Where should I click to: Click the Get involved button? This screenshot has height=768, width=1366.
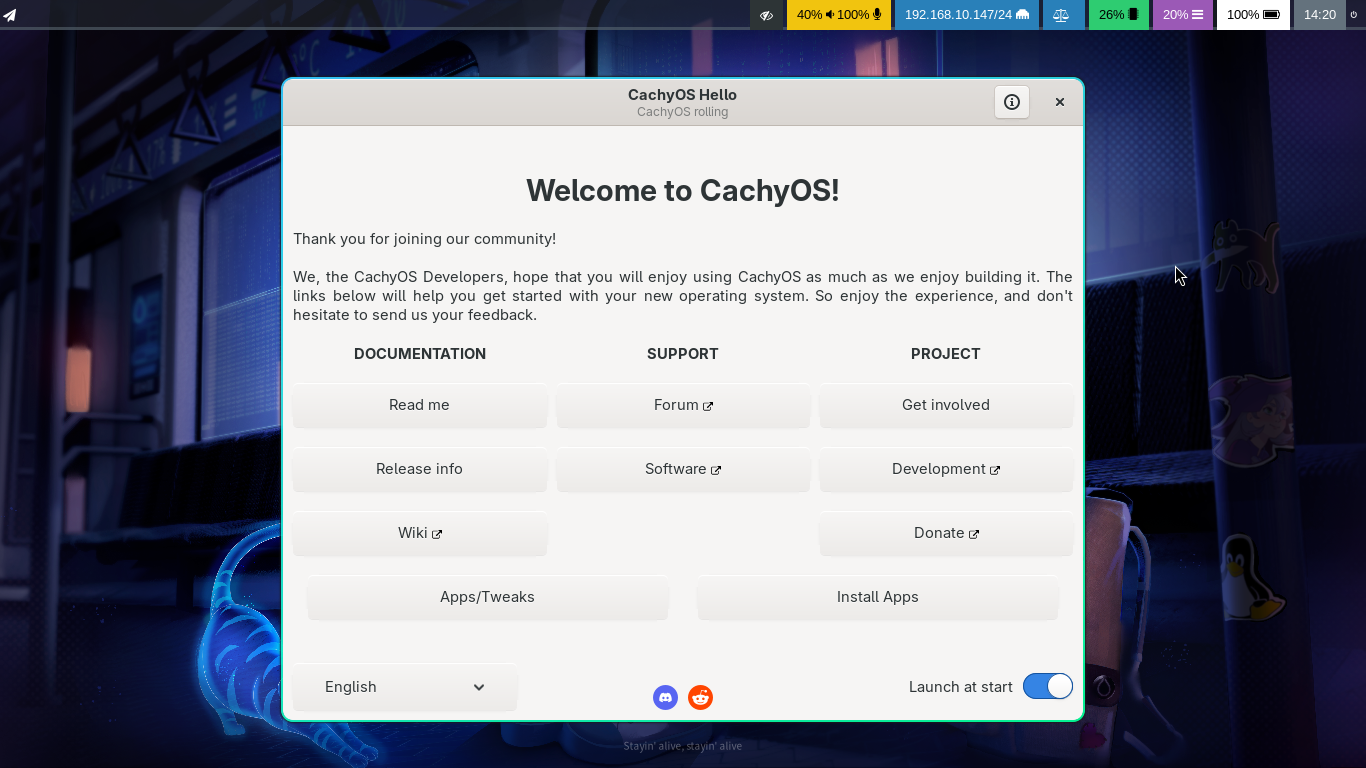coord(946,405)
